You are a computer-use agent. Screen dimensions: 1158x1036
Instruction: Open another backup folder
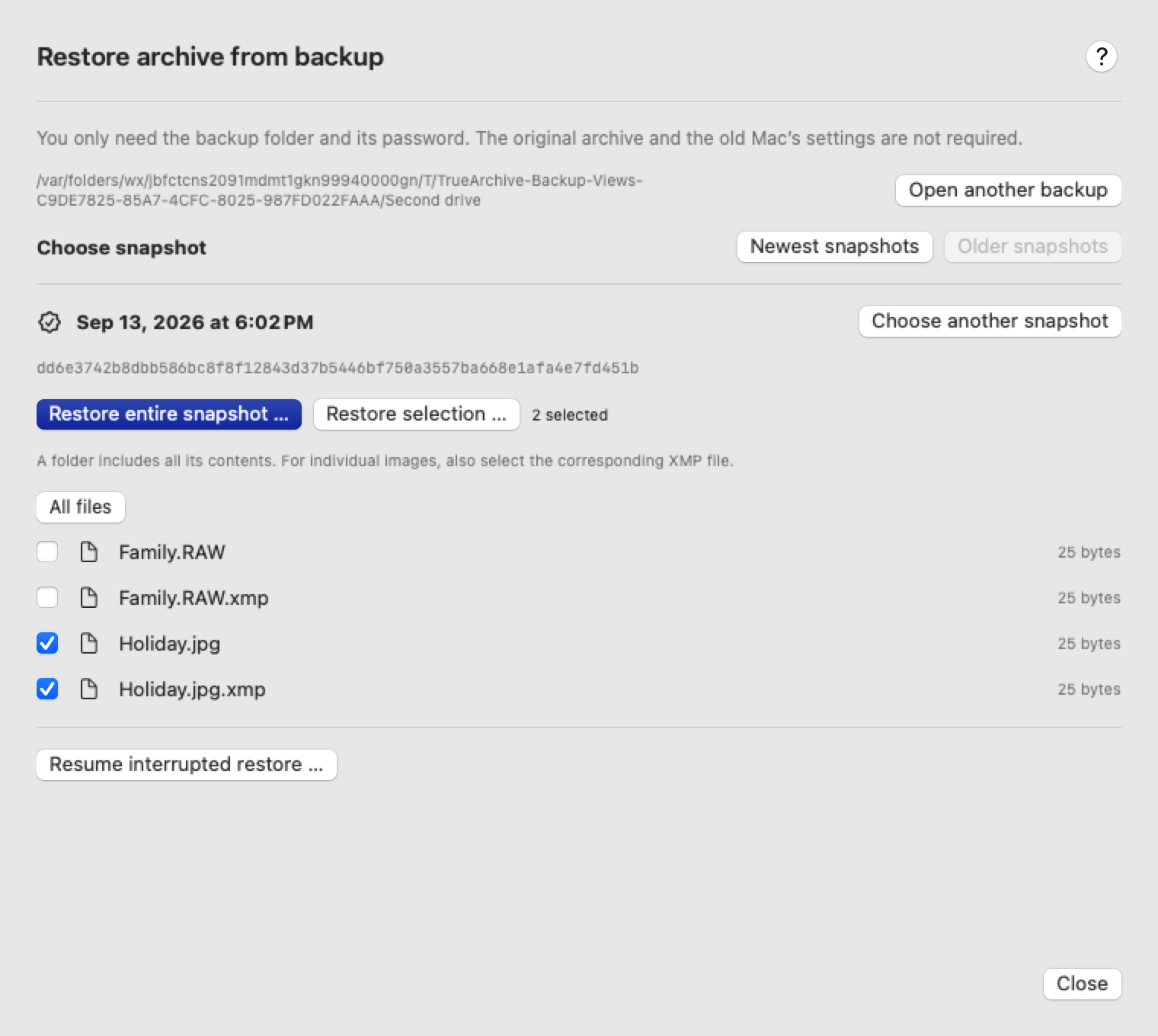click(1008, 190)
